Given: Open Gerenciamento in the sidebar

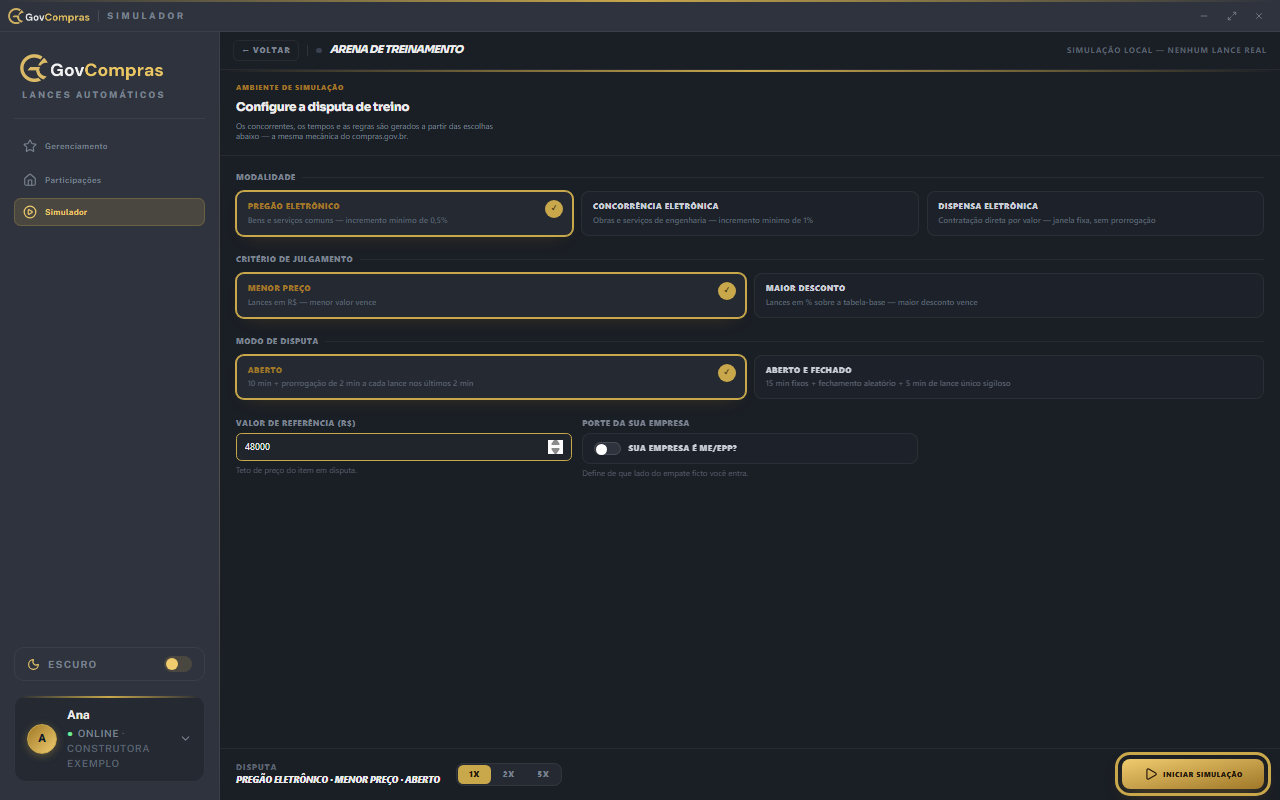Looking at the screenshot, I should point(109,146).
